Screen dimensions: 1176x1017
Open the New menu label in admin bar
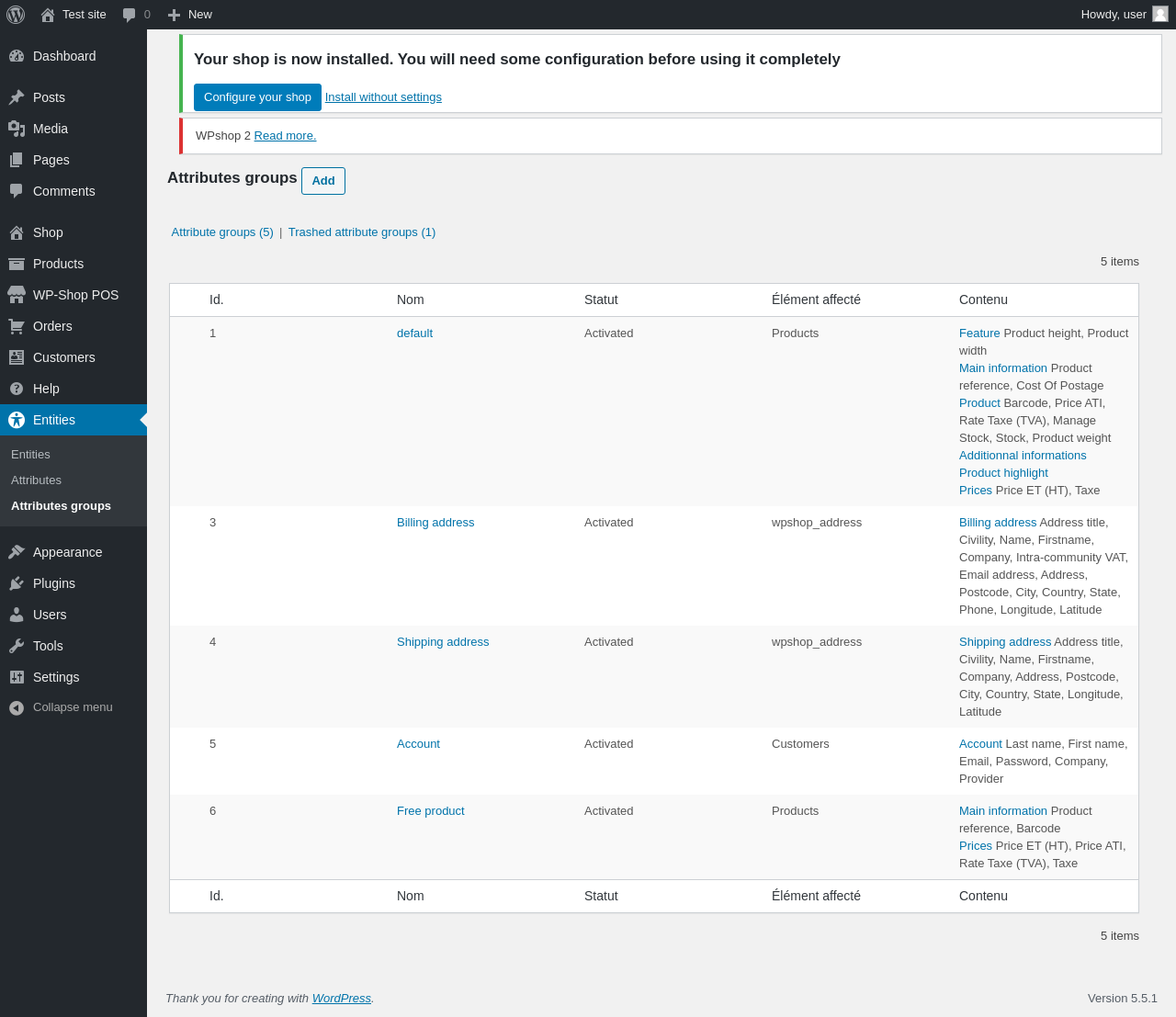(200, 15)
